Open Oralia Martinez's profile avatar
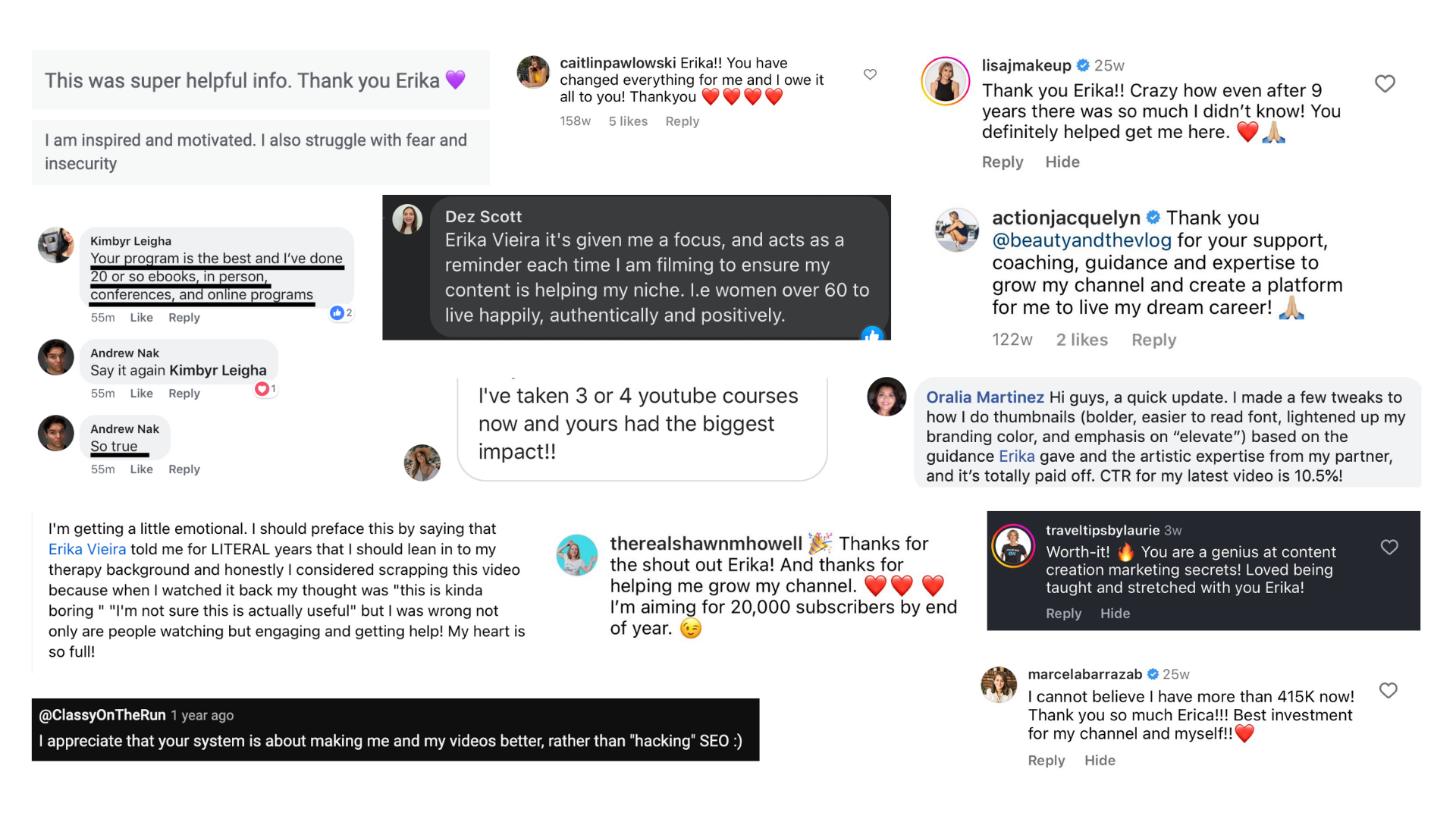This screenshot has width=1456, height=819. [x=886, y=397]
